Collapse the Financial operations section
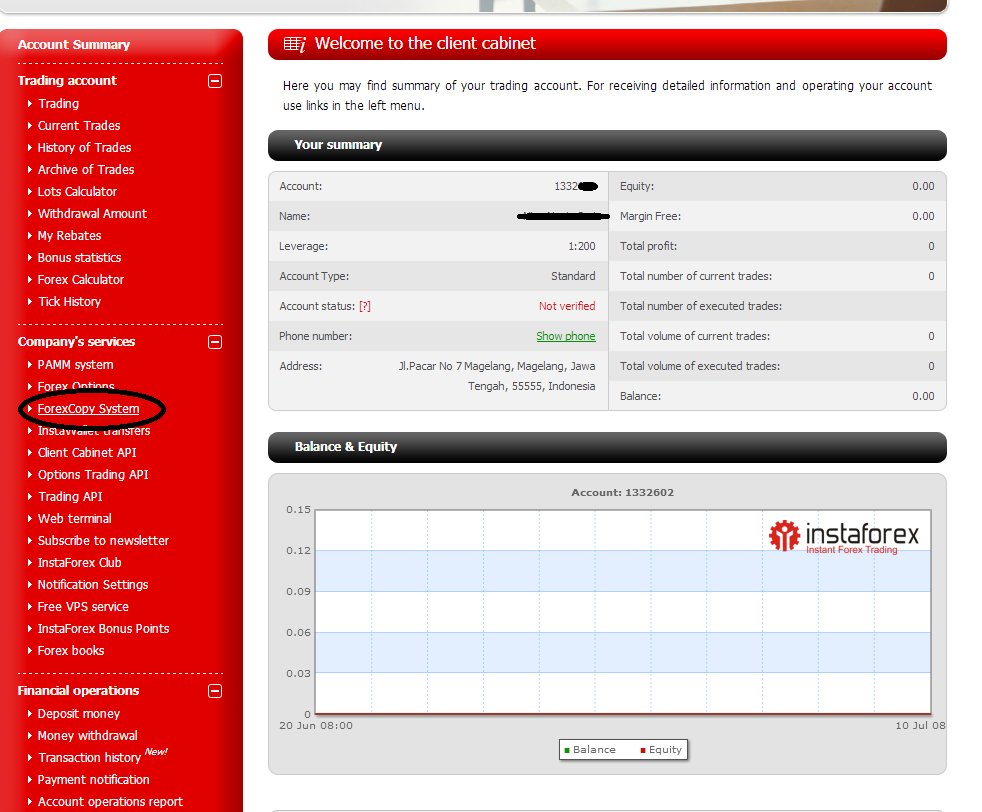Image resolution: width=982 pixels, height=812 pixels. (x=215, y=691)
